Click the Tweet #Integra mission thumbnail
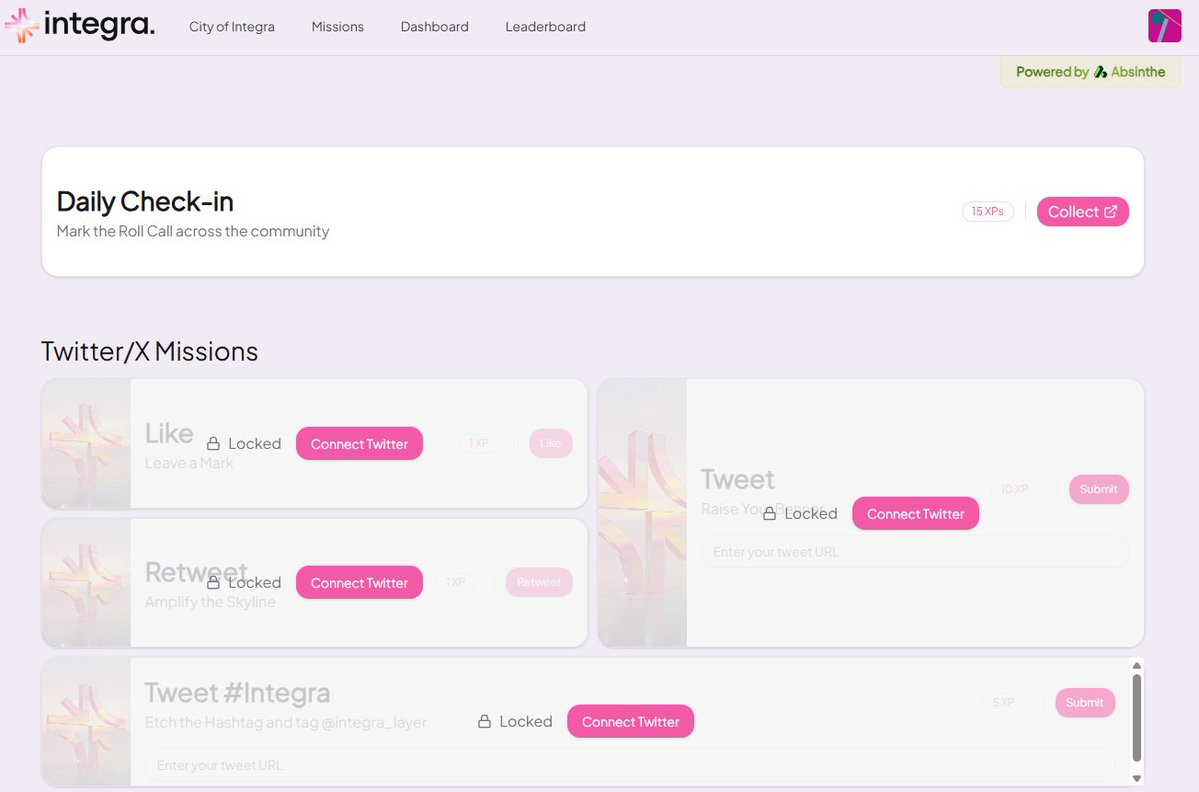1199x792 pixels. (86, 722)
